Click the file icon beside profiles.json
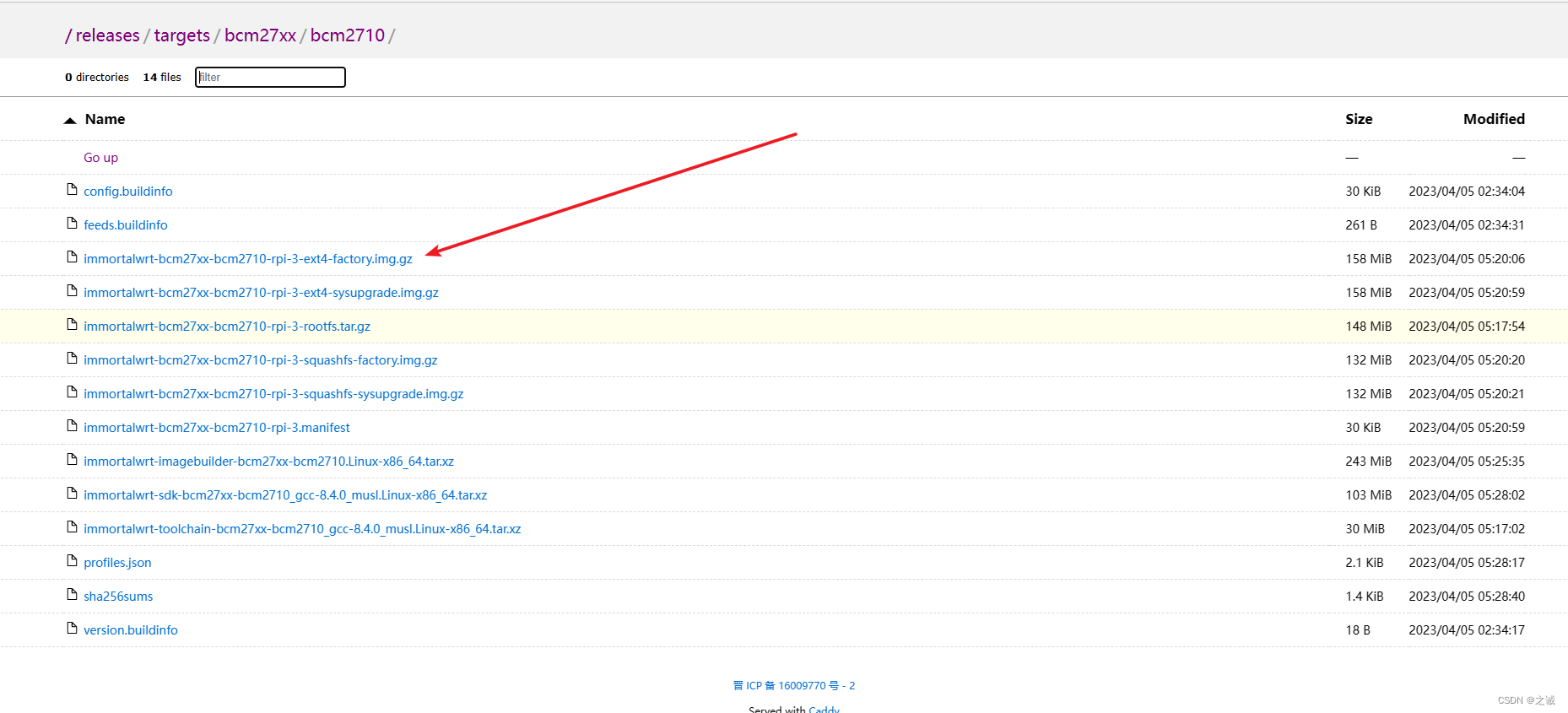 pyautogui.click(x=72, y=561)
